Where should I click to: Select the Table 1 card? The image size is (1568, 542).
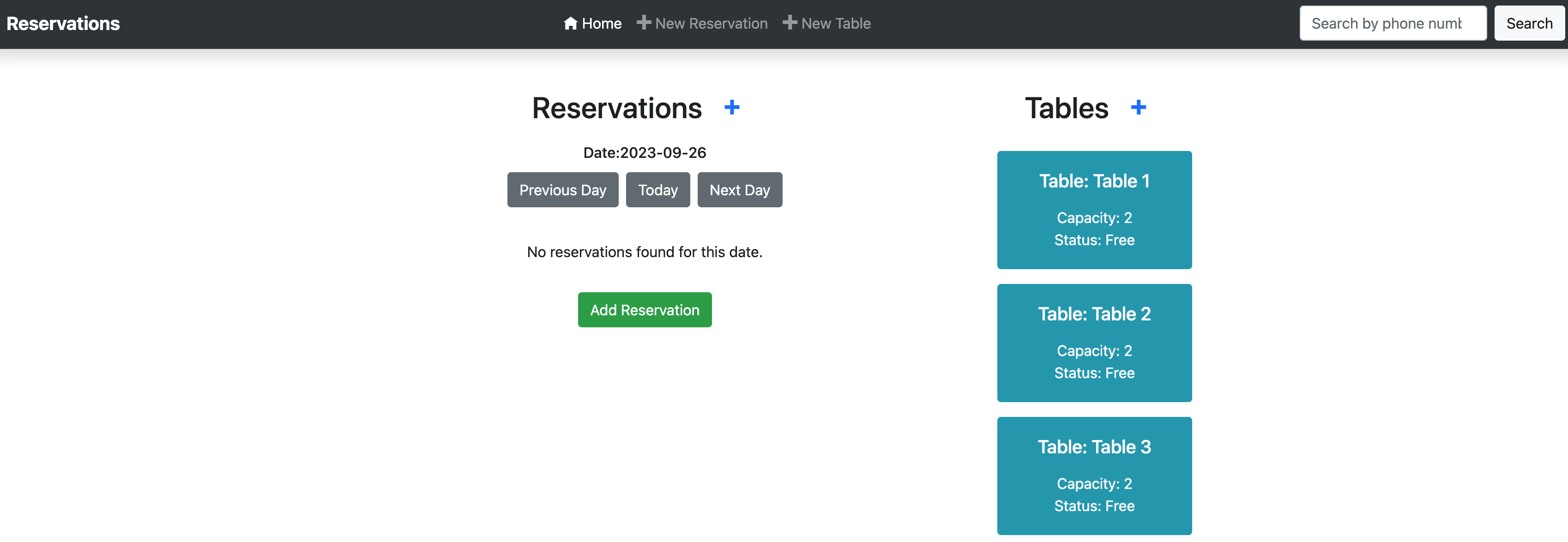(1094, 210)
